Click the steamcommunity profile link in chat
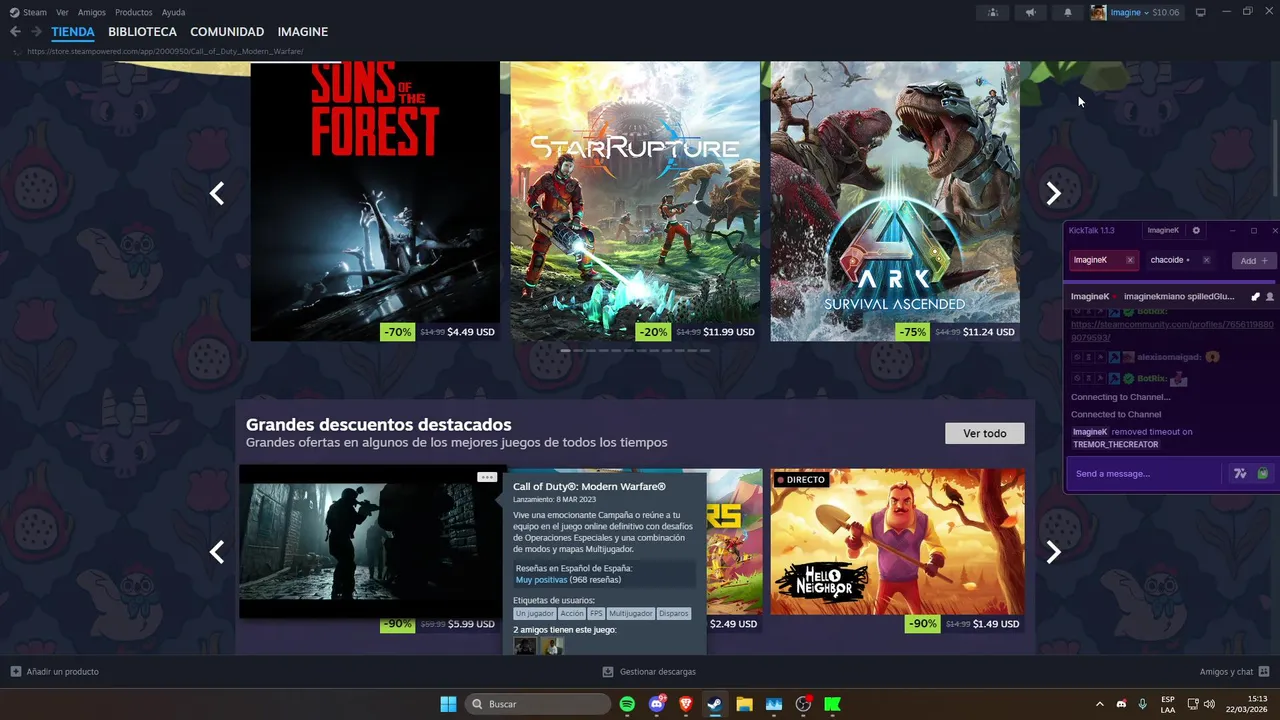Image resolution: width=1280 pixels, height=720 pixels. click(1172, 330)
